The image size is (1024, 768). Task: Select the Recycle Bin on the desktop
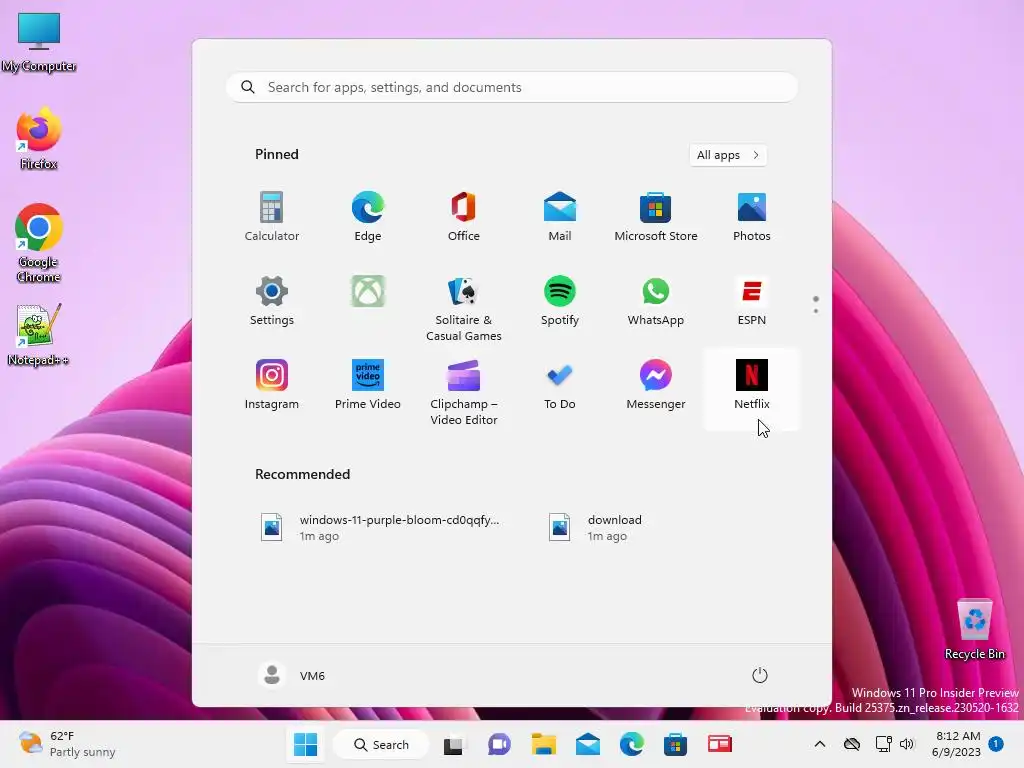point(974,630)
